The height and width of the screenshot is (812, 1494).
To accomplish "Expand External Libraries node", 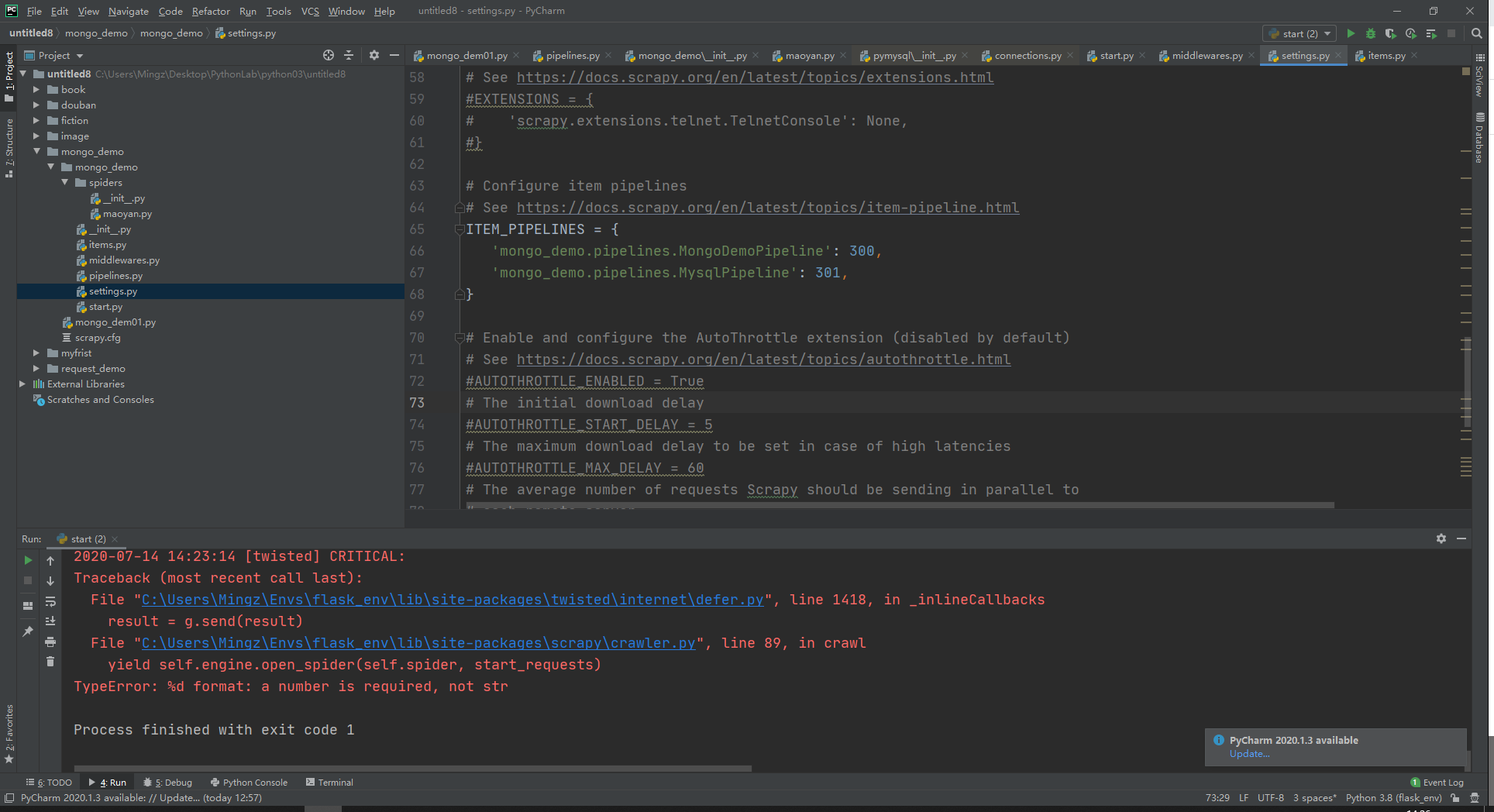I will 22,384.
